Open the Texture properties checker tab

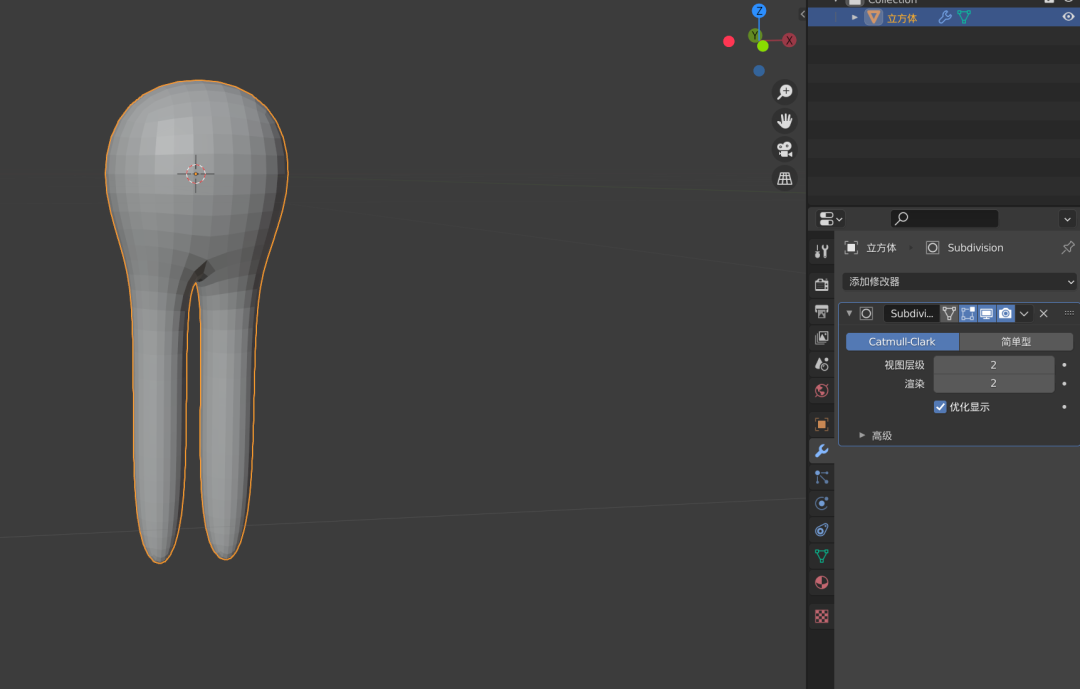point(821,616)
